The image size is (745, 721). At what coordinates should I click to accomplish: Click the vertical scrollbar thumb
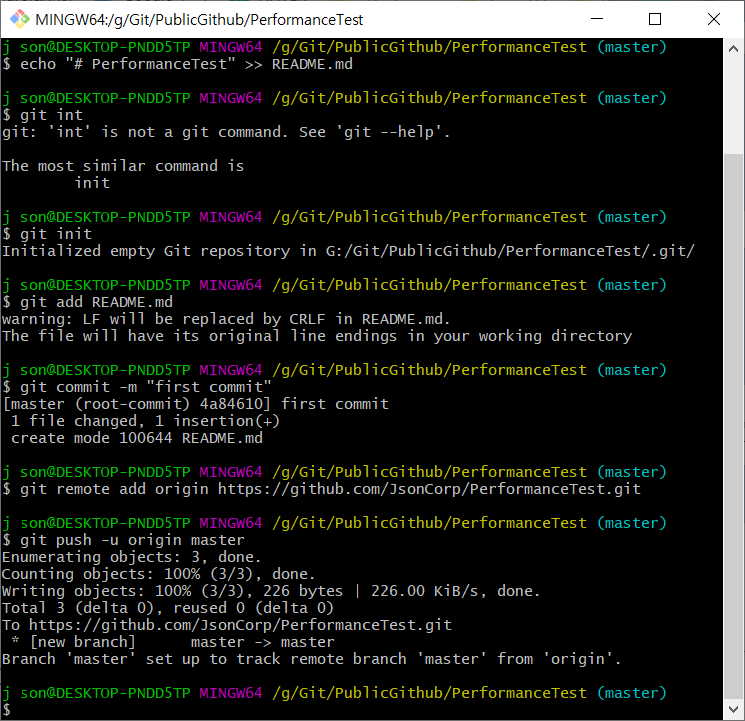pyautogui.click(x=733, y=427)
